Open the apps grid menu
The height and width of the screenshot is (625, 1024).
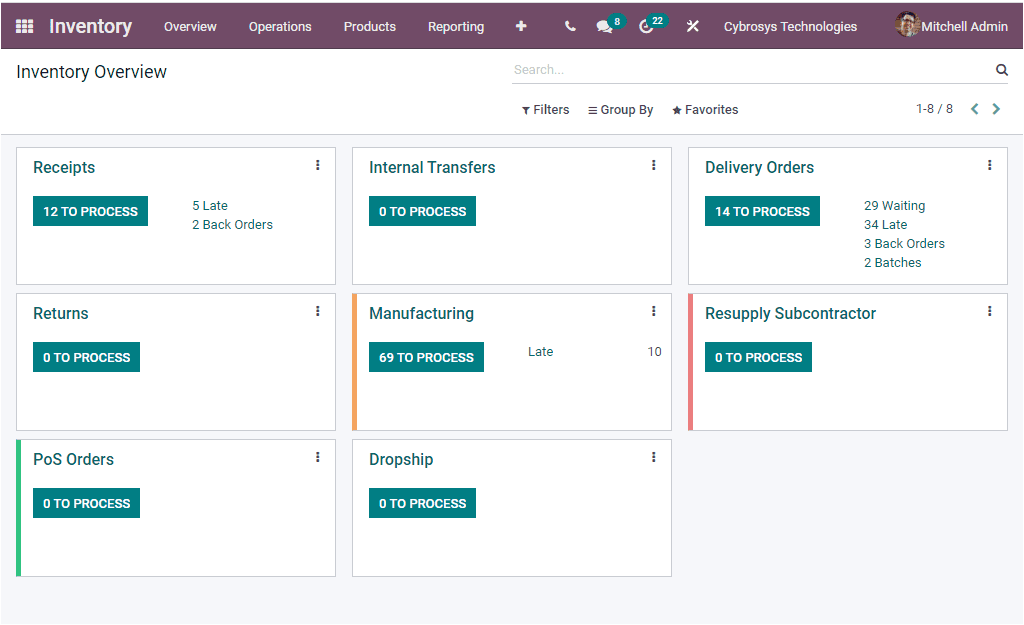pos(24,25)
